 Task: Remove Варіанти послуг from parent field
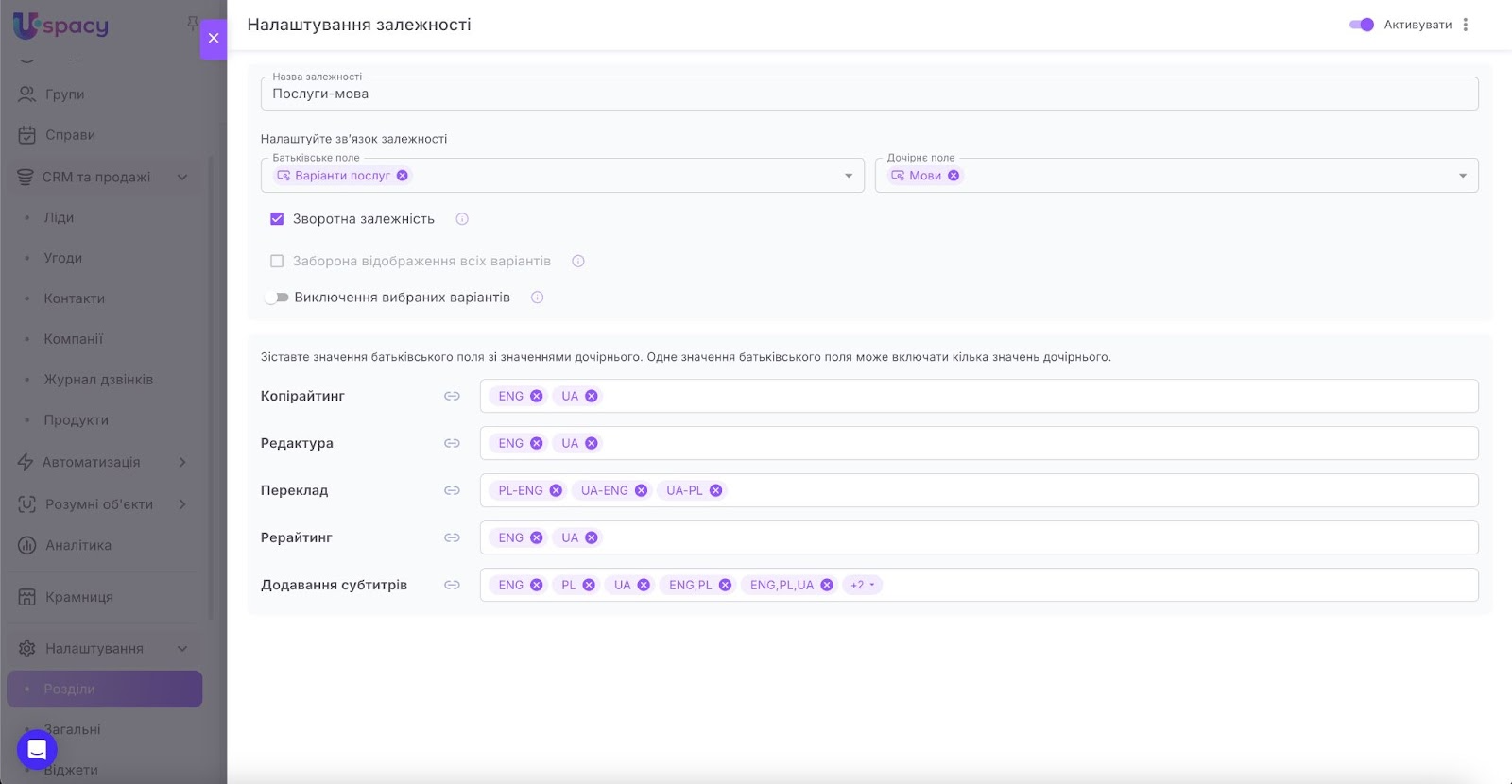click(x=403, y=176)
